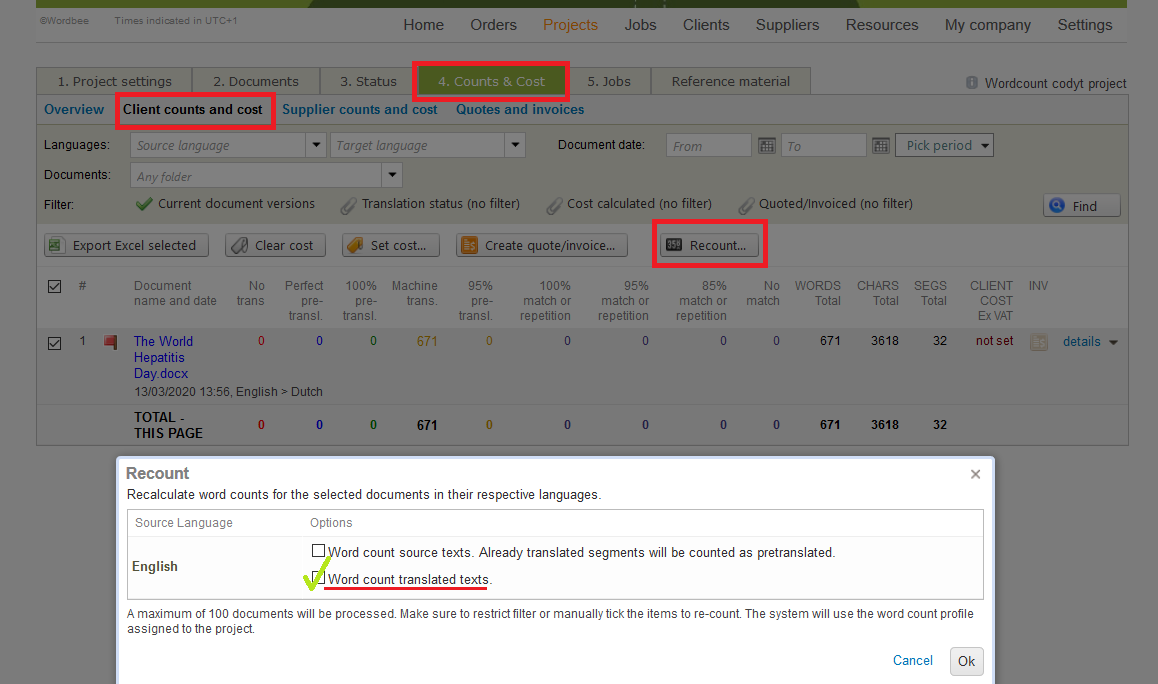Image resolution: width=1158 pixels, height=684 pixels.
Task: Click the red flag icon beside document
Action: (111, 342)
